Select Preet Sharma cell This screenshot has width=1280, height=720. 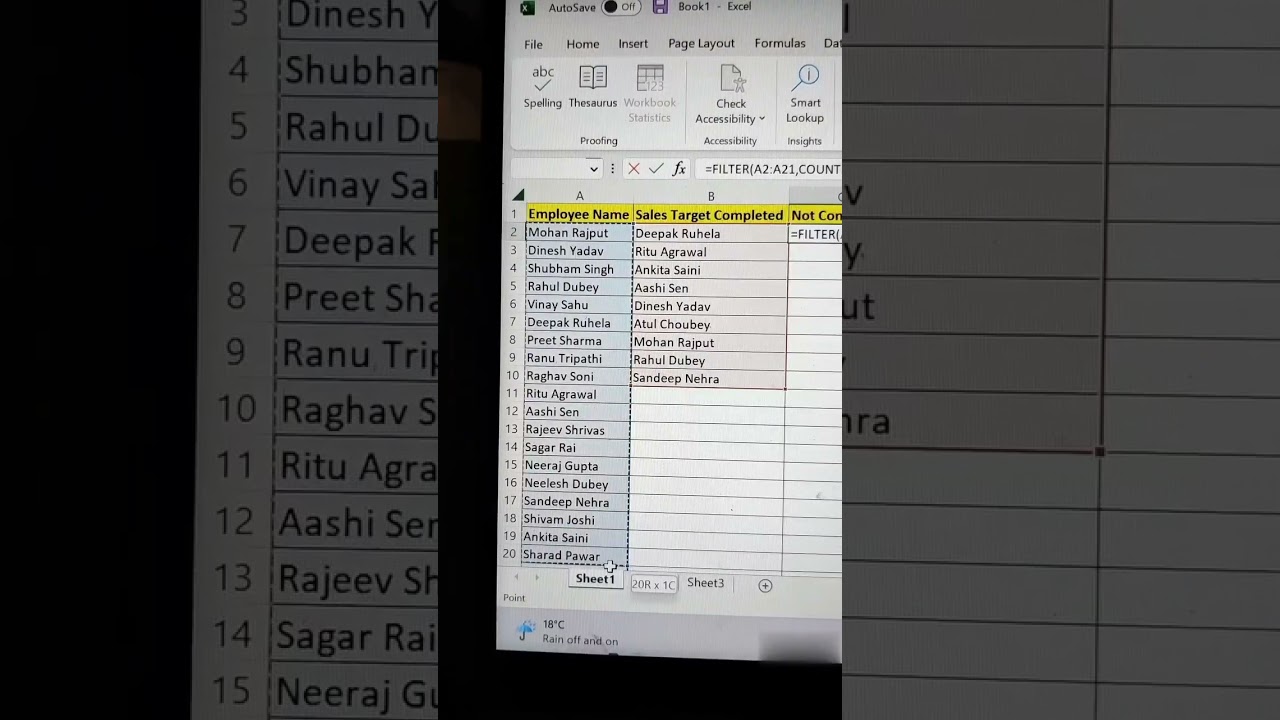[577, 340]
